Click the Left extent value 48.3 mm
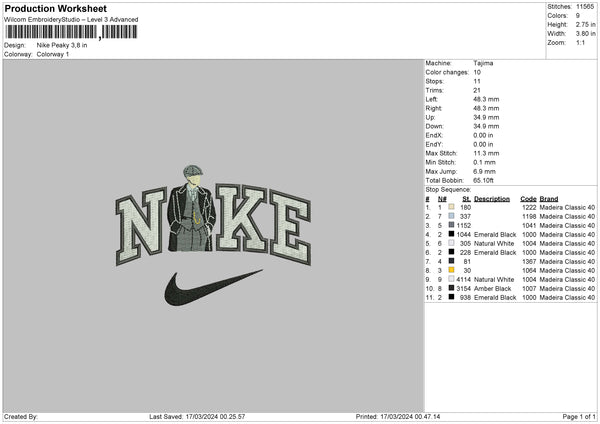This screenshot has height=424, width=600. (x=486, y=99)
